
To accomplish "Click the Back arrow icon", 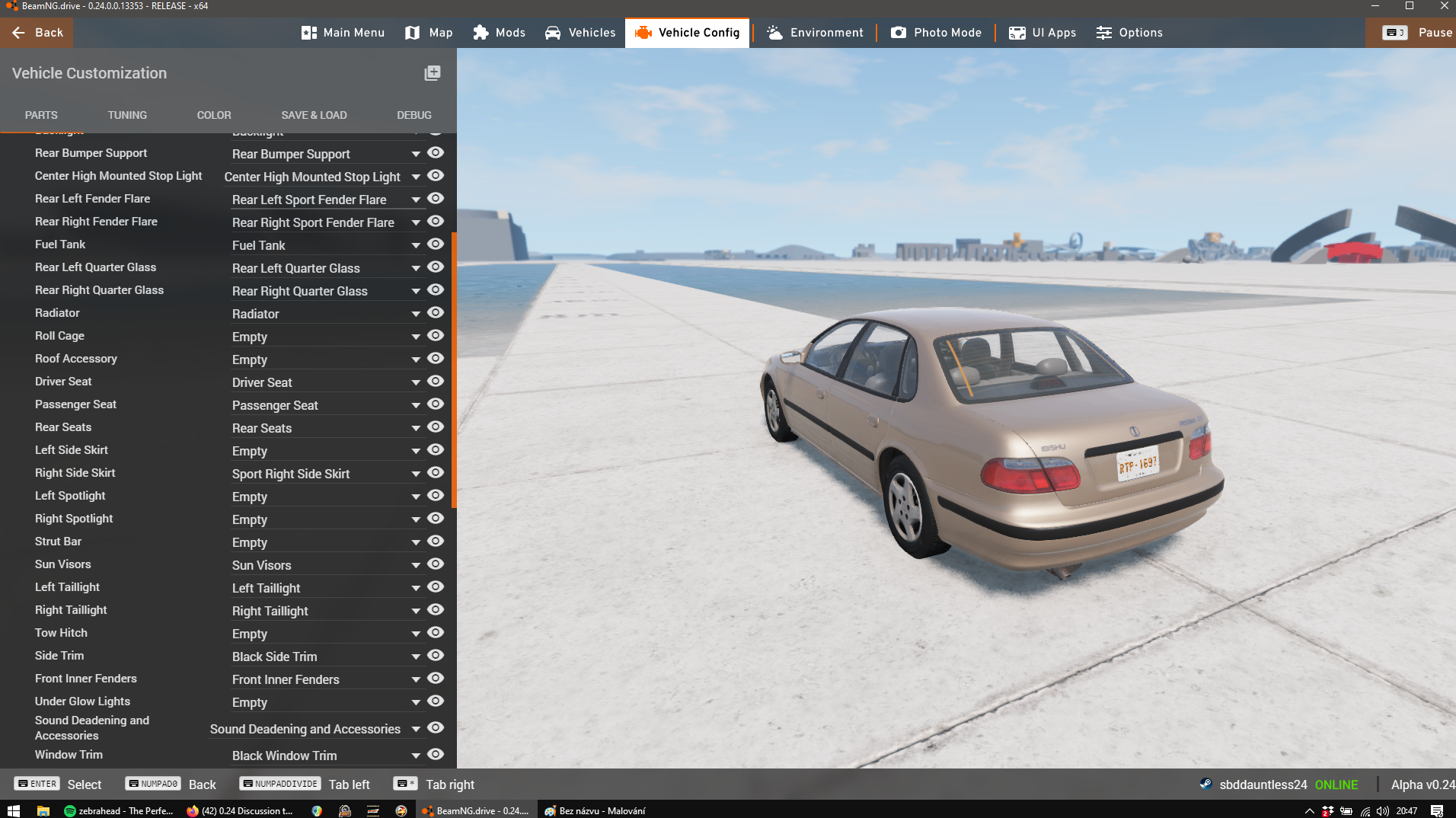I will point(18,33).
